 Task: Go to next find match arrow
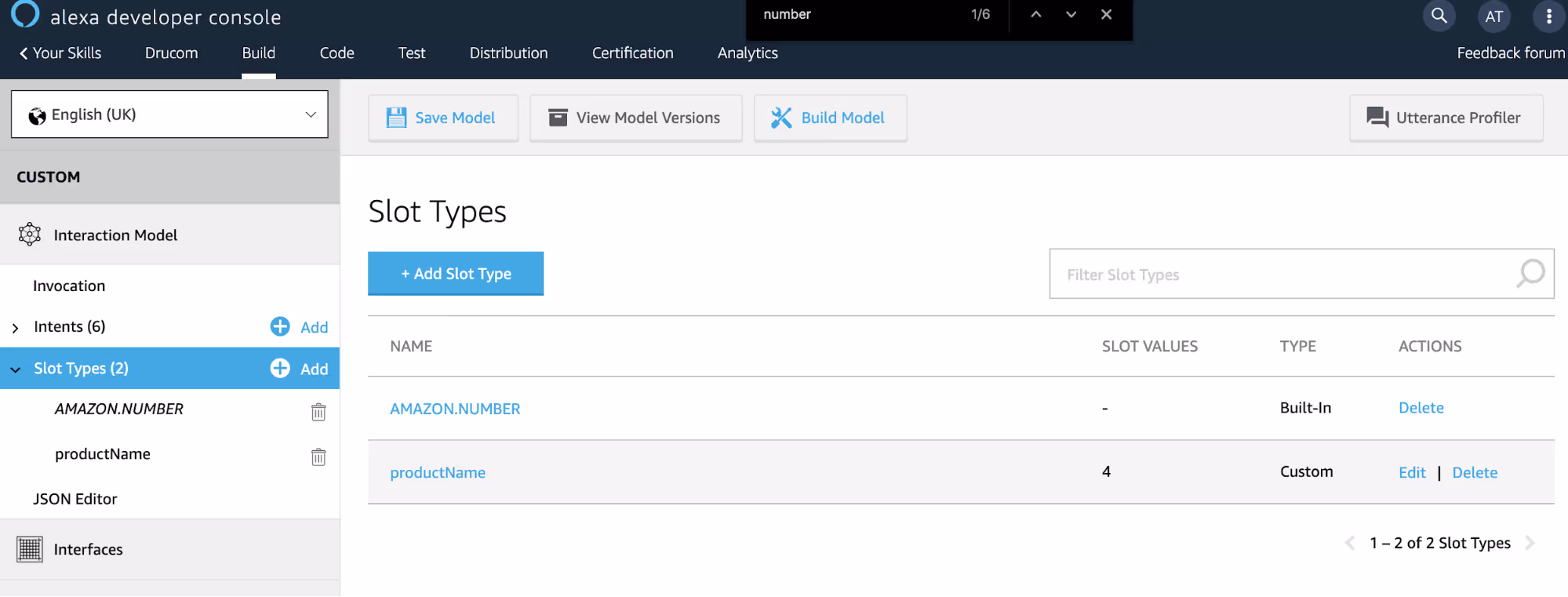point(1071,14)
